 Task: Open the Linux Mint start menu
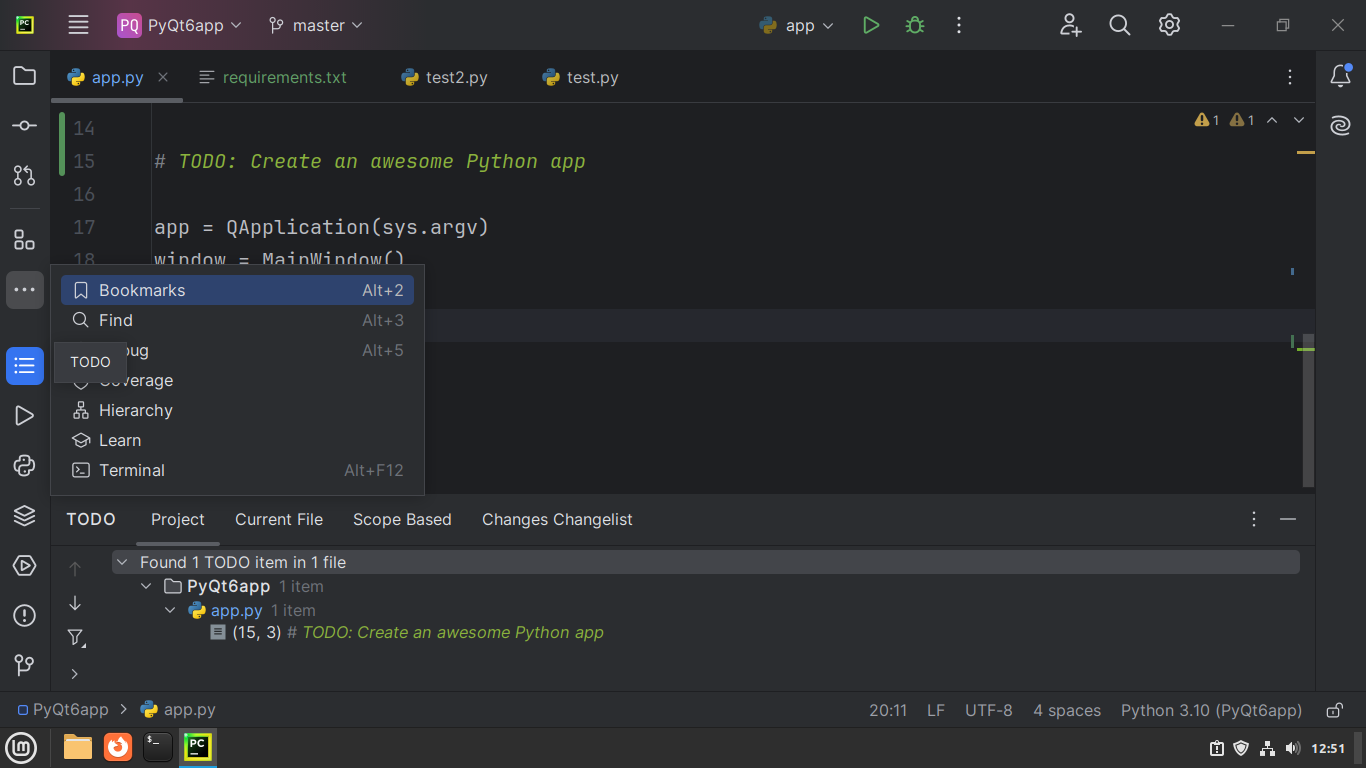21,747
